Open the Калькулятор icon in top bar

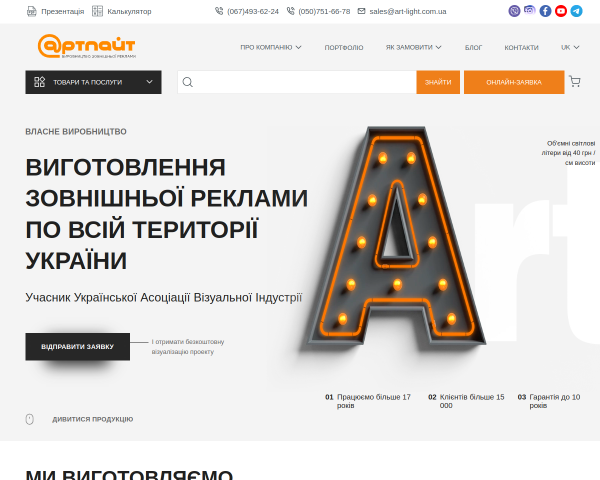97,11
